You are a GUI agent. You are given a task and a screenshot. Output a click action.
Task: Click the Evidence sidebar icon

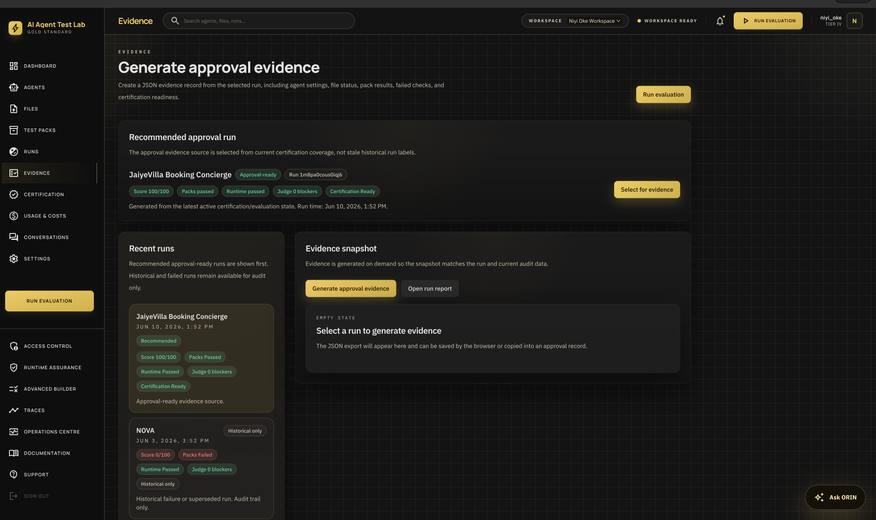[13, 173]
